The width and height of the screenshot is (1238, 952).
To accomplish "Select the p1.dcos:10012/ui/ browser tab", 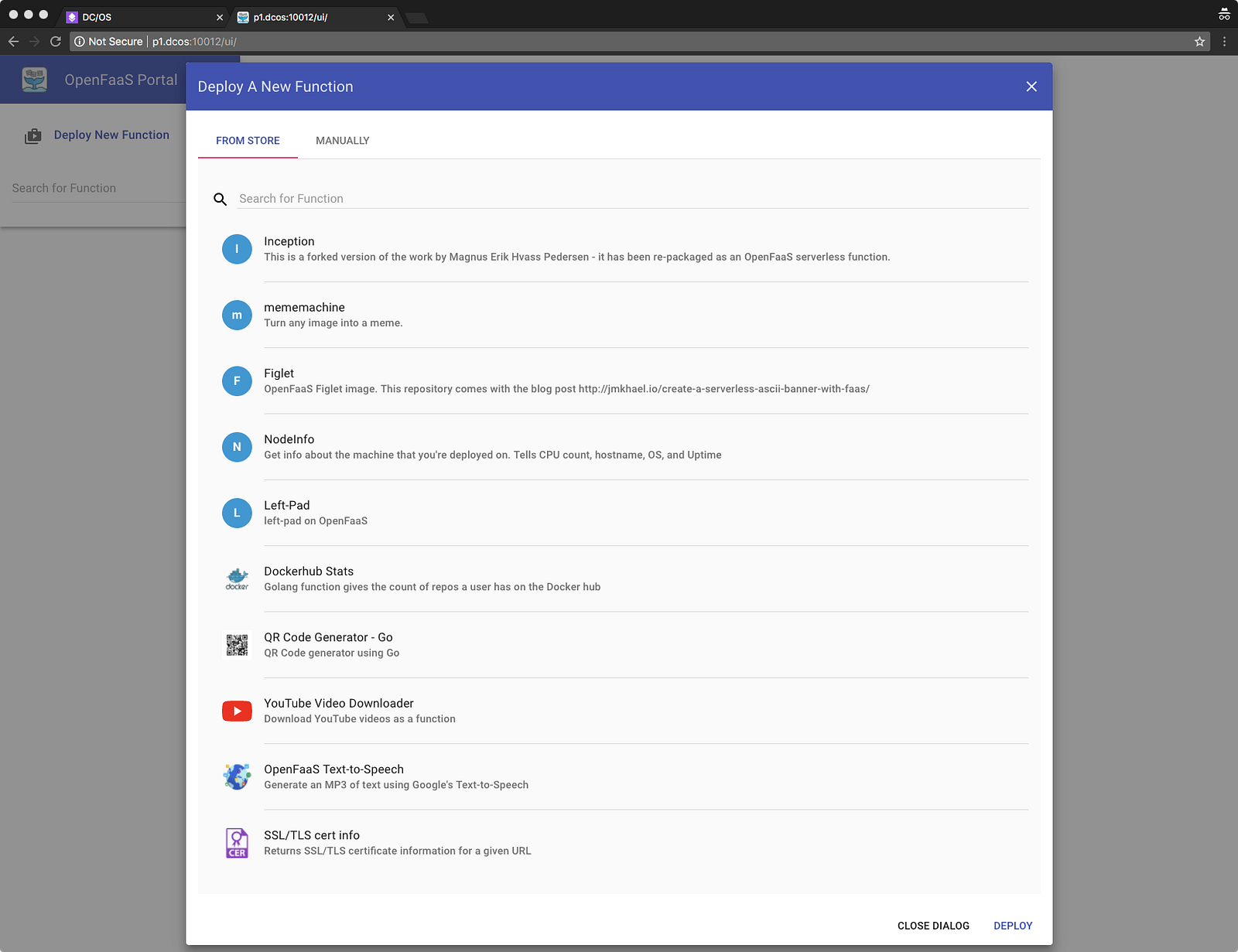I will pos(316,17).
